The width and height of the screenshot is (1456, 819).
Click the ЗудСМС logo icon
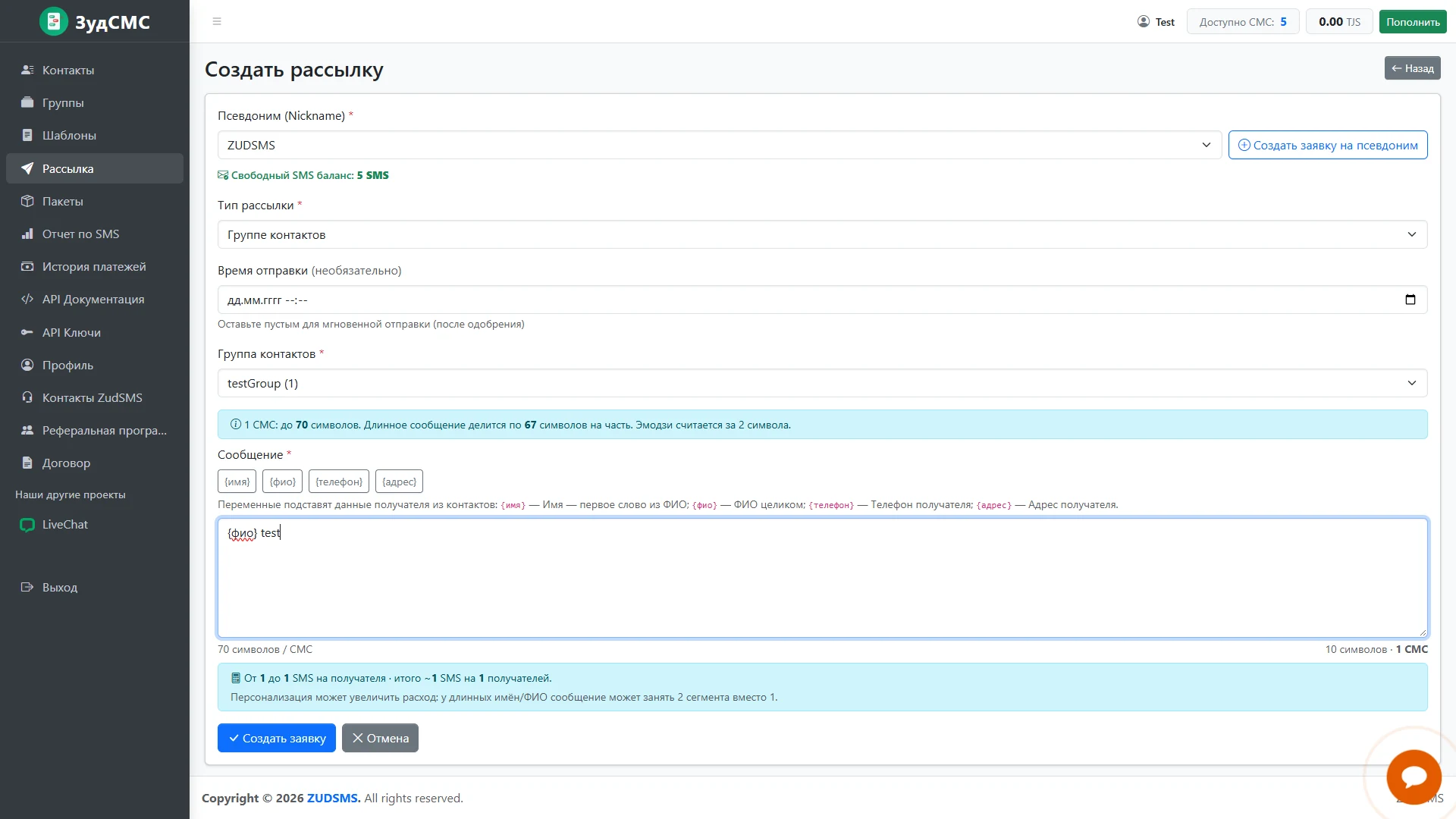click(x=54, y=21)
